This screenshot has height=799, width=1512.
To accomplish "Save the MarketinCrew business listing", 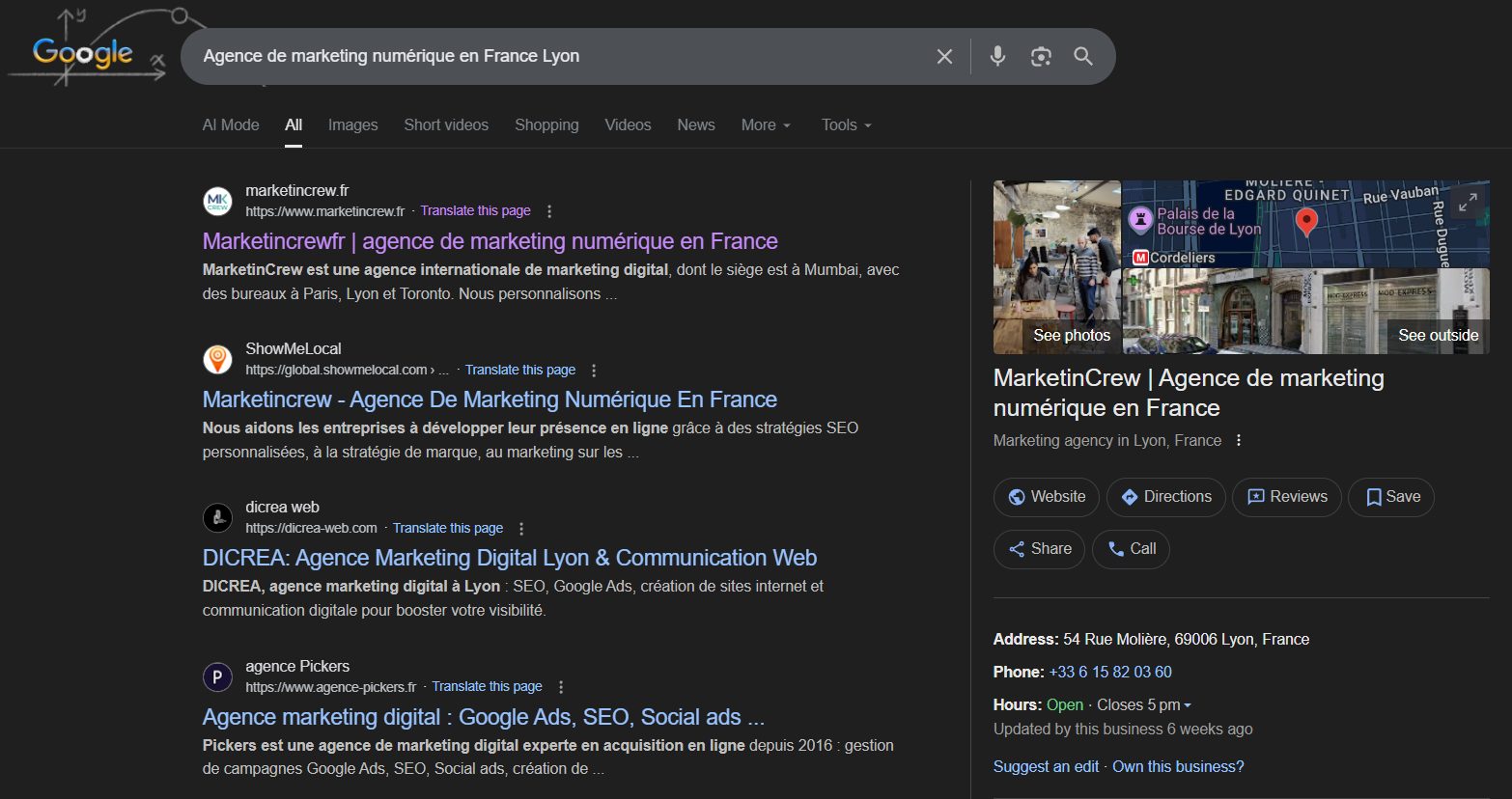I will click(x=1391, y=497).
